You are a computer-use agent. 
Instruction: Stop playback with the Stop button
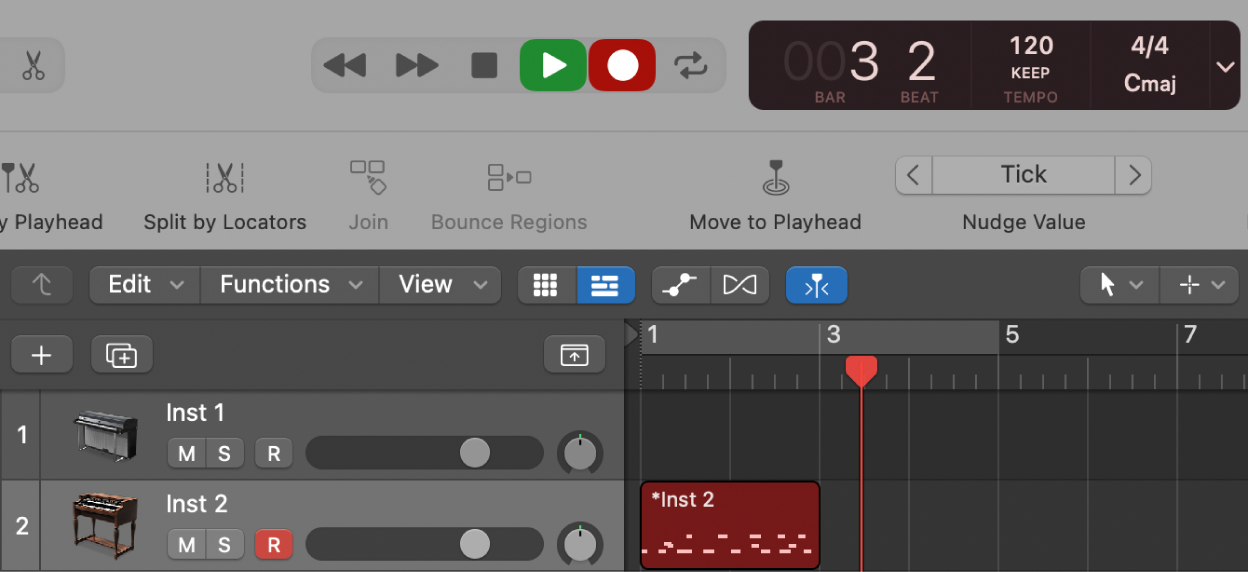coord(484,66)
